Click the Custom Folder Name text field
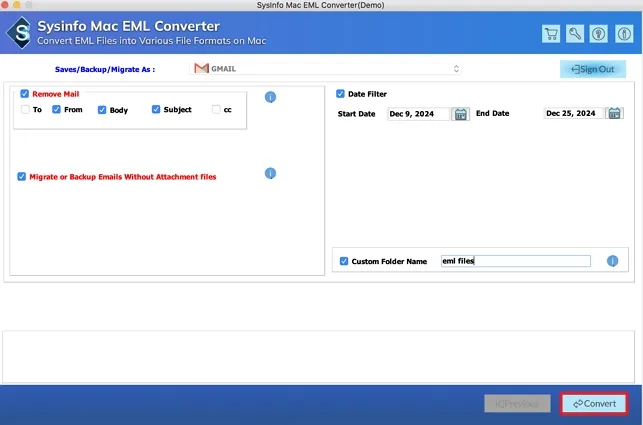This screenshot has width=643, height=425. tap(515, 261)
